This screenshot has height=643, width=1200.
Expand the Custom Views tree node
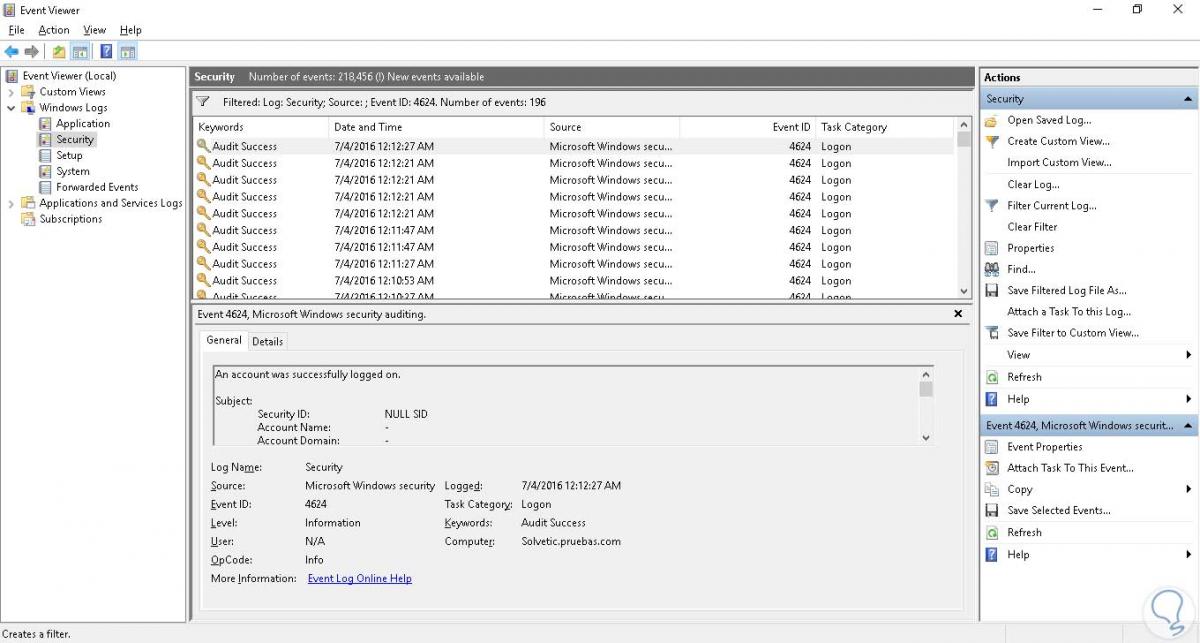point(11,92)
